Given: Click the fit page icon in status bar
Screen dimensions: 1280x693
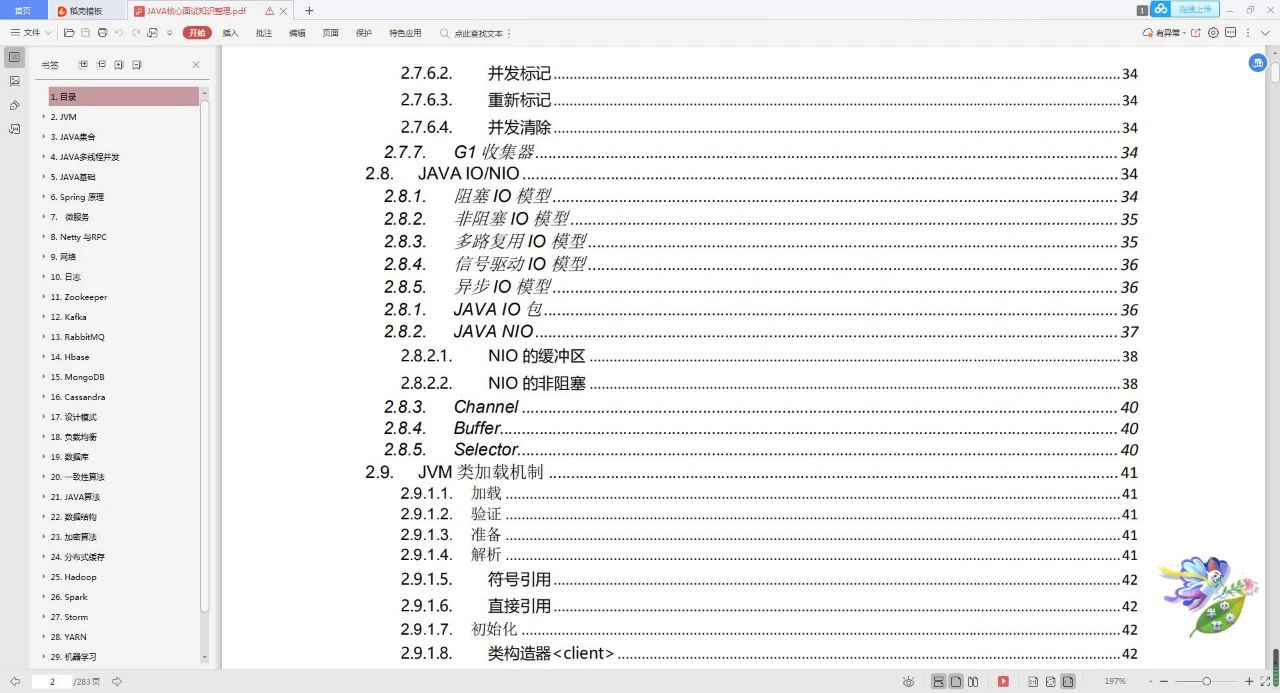Looking at the screenshot, I should pyautogui.click(x=1050, y=681).
